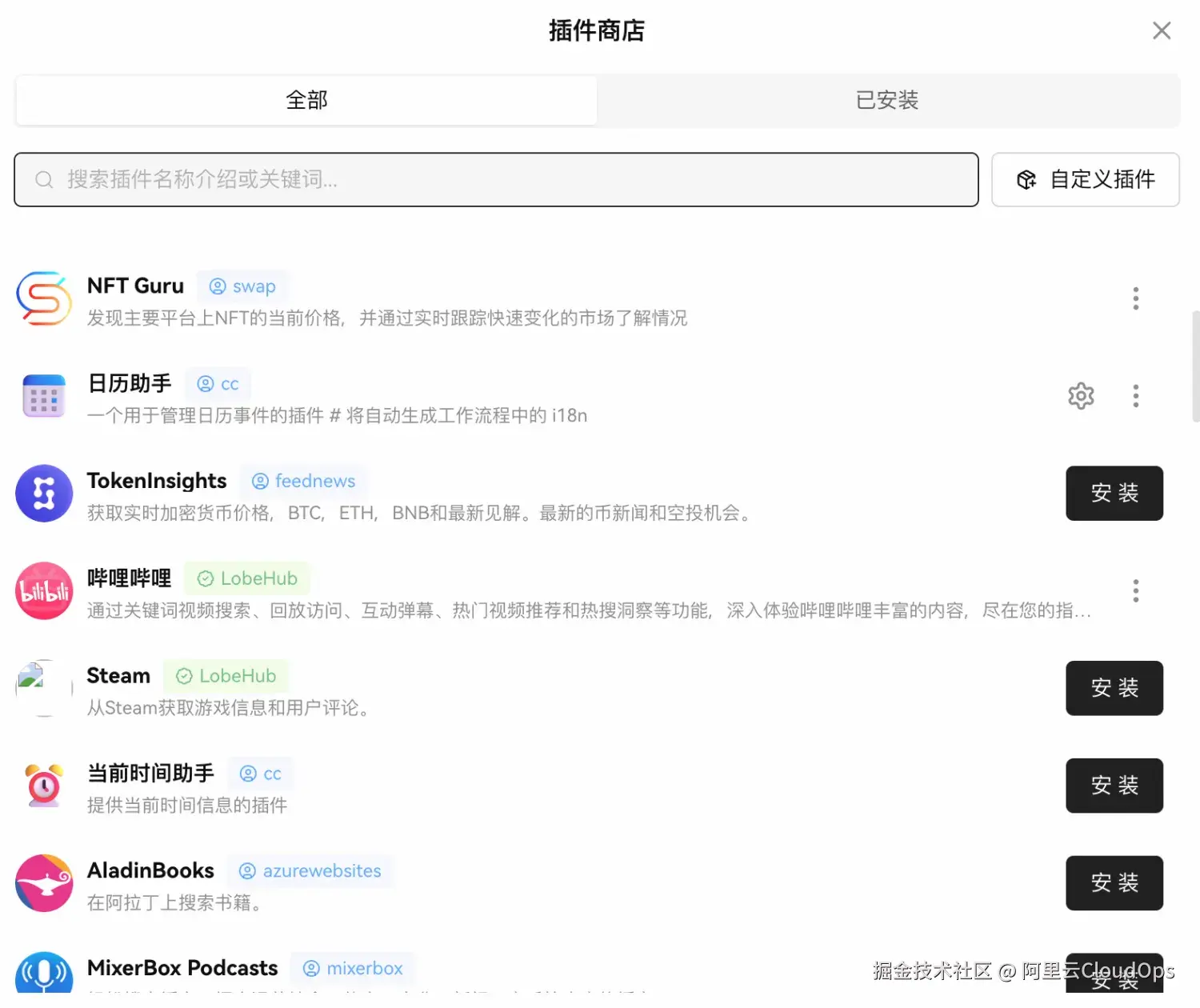Select the TokenInsights title text

(x=157, y=481)
